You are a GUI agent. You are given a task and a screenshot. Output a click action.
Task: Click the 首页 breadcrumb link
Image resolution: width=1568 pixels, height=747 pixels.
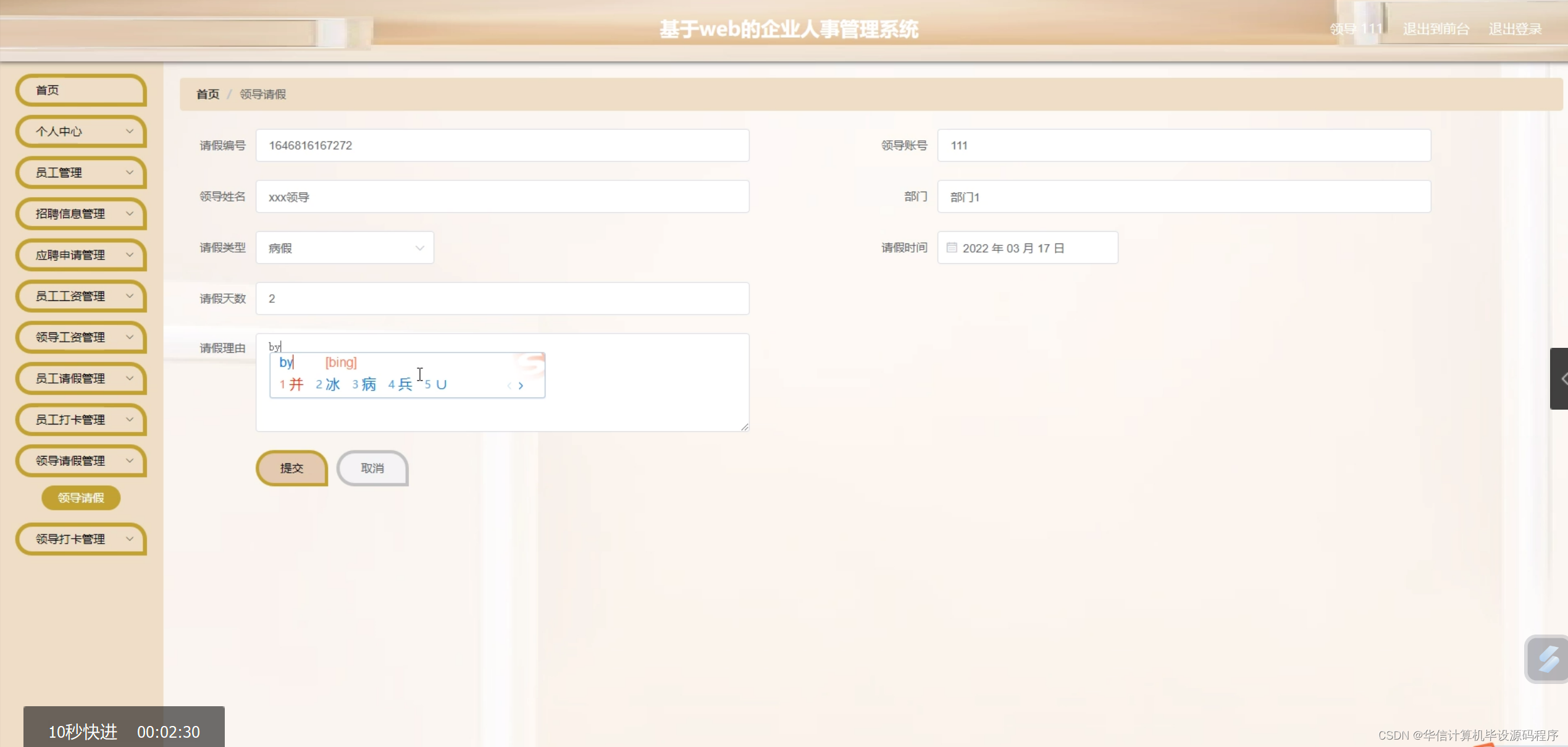point(208,94)
